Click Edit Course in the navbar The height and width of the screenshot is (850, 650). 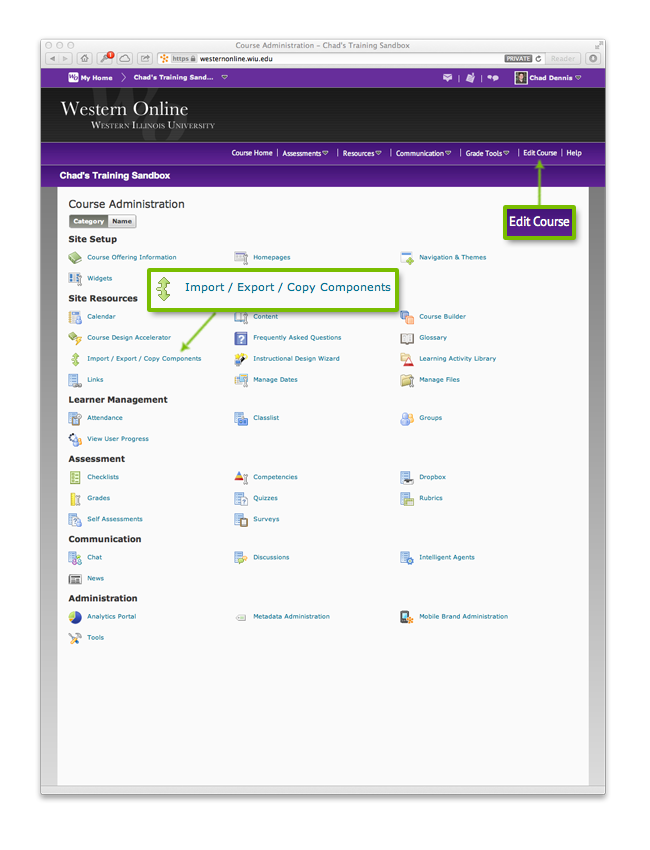[540, 153]
